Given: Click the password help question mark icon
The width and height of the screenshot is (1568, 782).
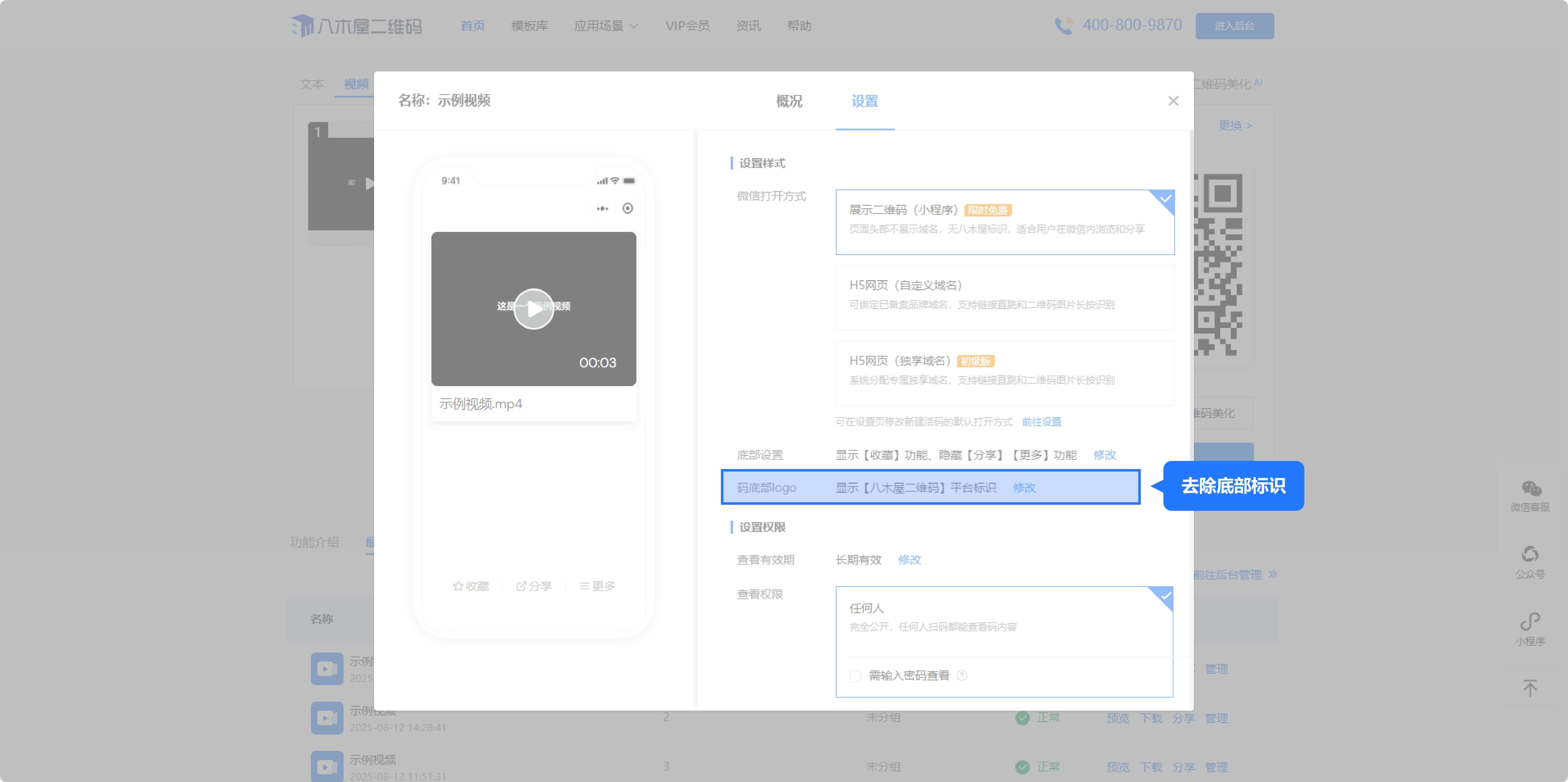Looking at the screenshot, I should click(962, 676).
